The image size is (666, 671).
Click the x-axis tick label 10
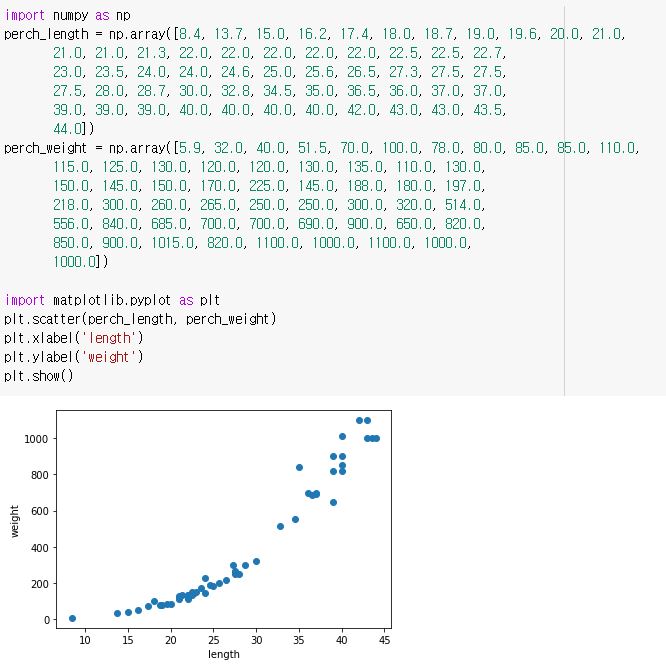[85, 640]
